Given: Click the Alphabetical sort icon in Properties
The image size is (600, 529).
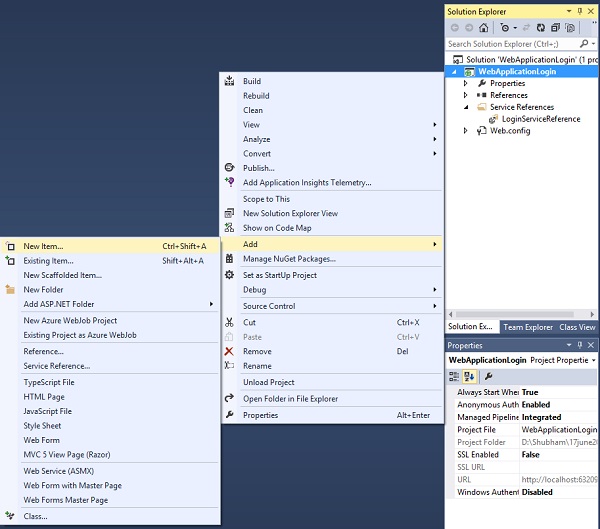Looking at the screenshot, I should (x=469, y=376).
